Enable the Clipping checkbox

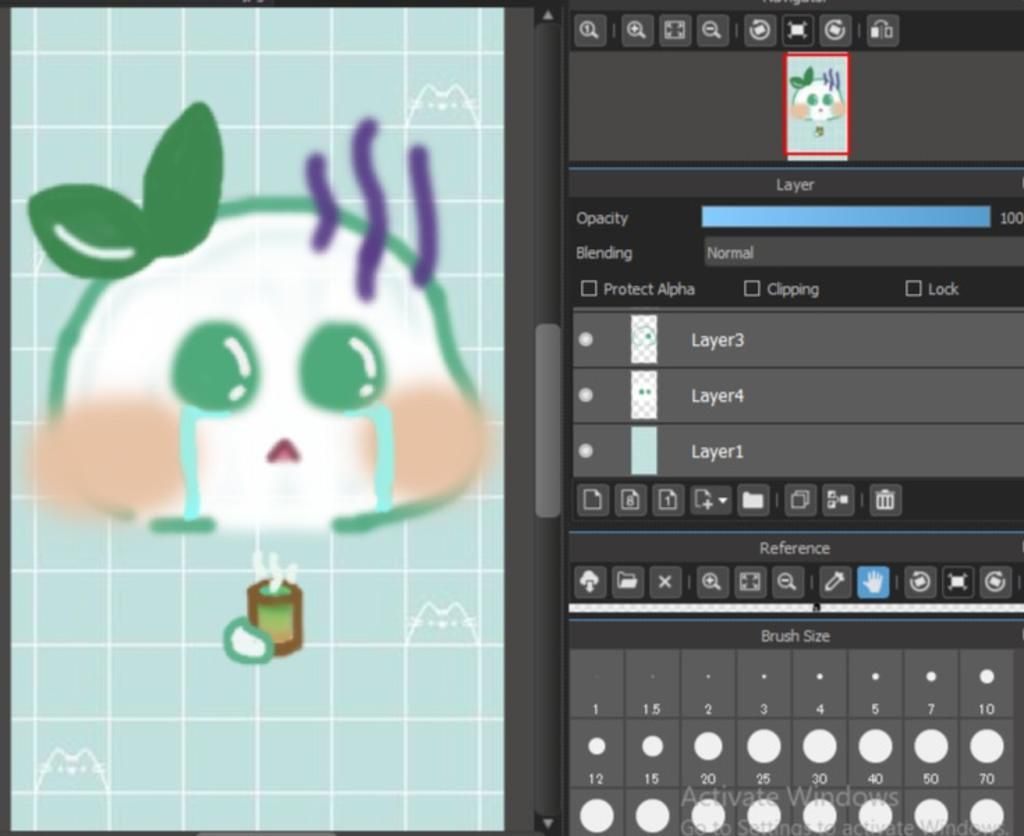tap(752, 289)
